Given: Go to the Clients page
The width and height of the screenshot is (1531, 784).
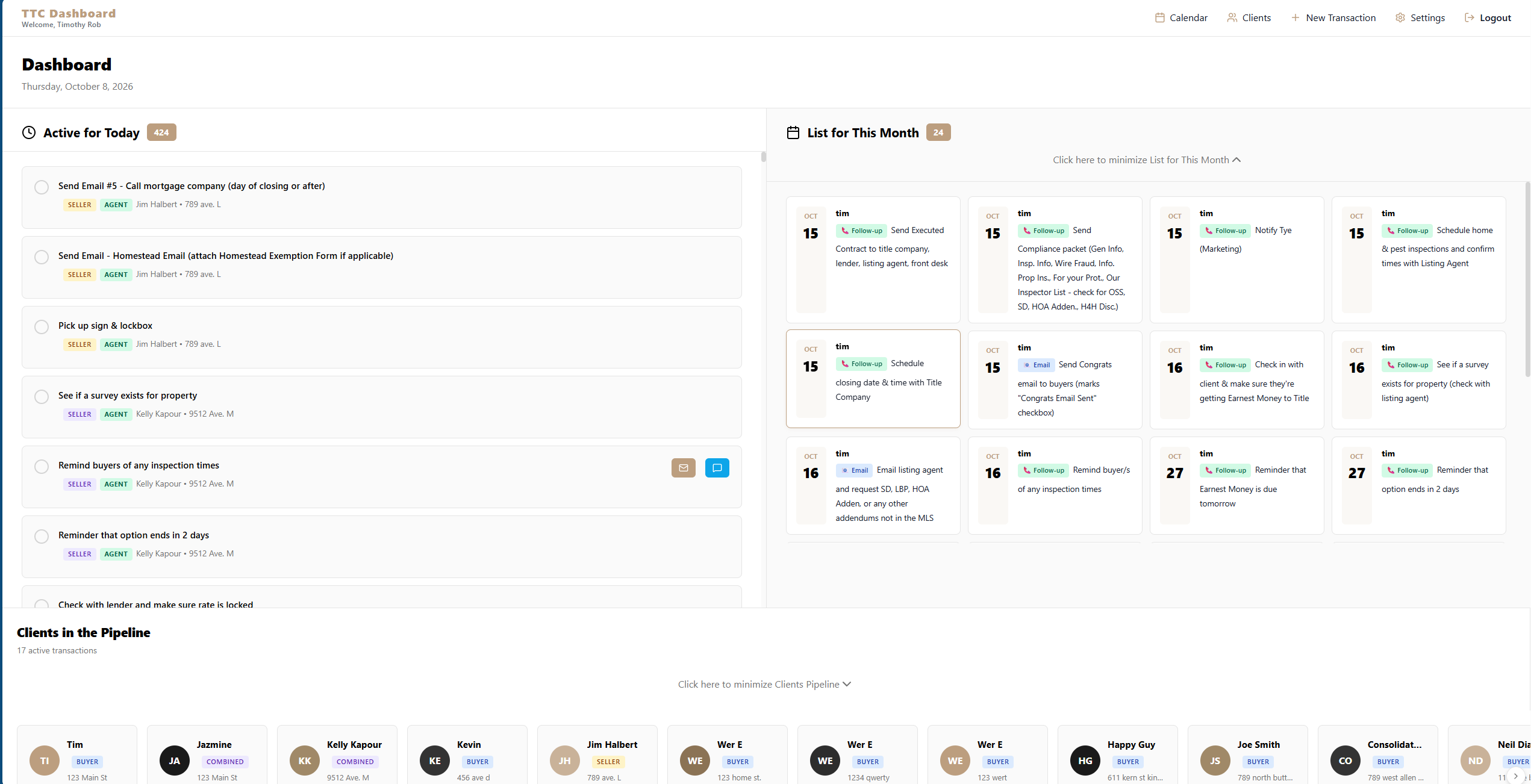Looking at the screenshot, I should (1249, 18).
